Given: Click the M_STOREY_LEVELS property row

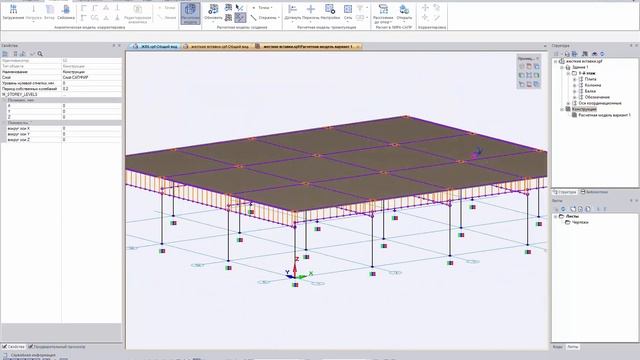Looking at the screenshot, I should [61, 94].
